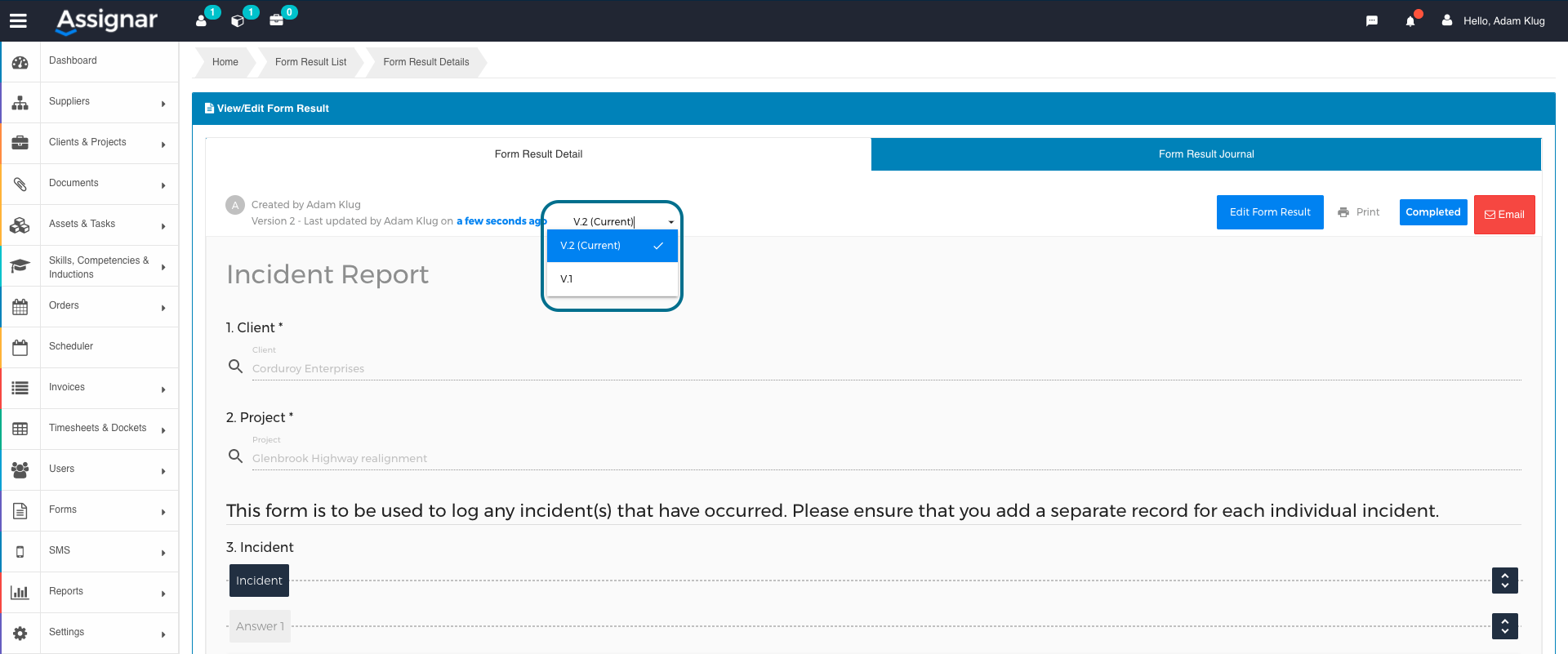The width and height of the screenshot is (1568, 654).
Task: Click the Completed status button
Action: 1433,212
